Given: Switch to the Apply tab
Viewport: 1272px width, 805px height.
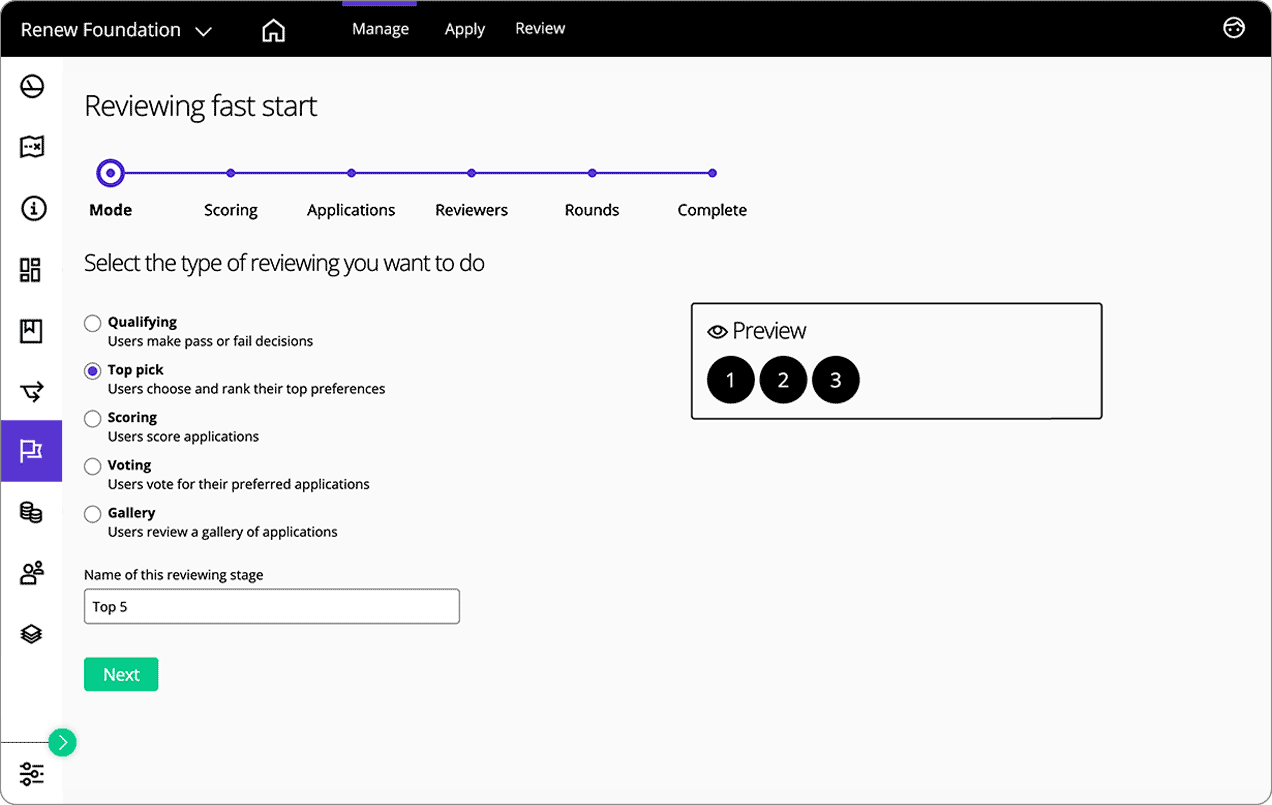Looking at the screenshot, I should (x=465, y=29).
